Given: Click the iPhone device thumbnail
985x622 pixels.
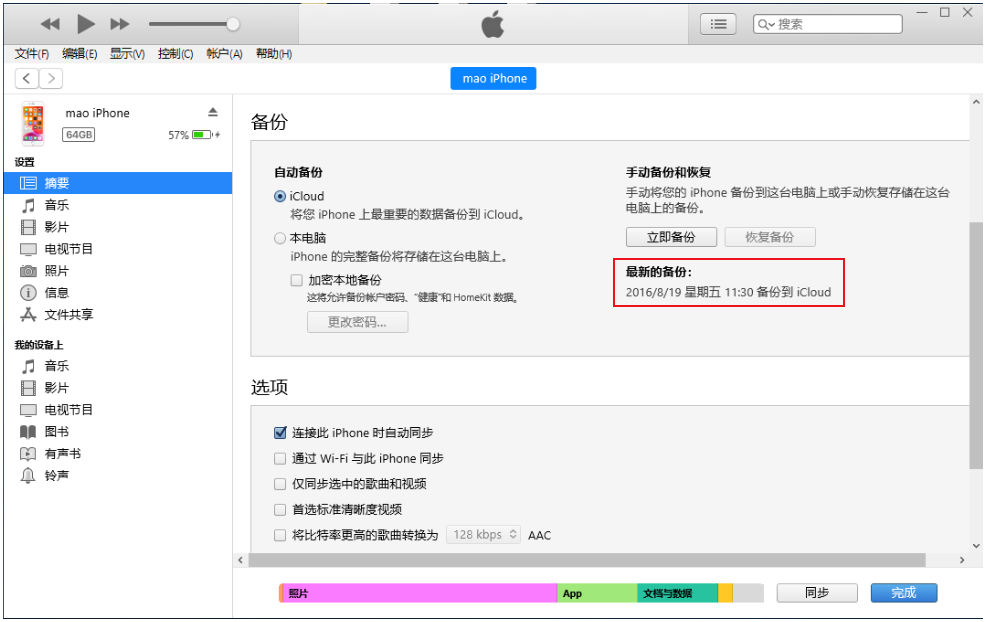Looking at the screenshot, I should point(33,124).
